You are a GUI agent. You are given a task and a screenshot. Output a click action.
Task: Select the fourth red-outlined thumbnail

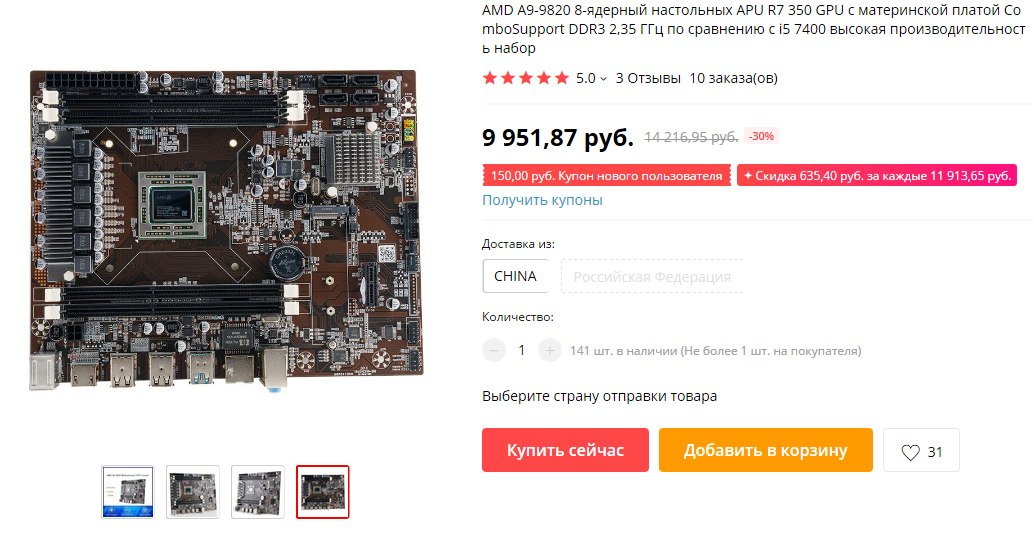(x=322, y=492)
